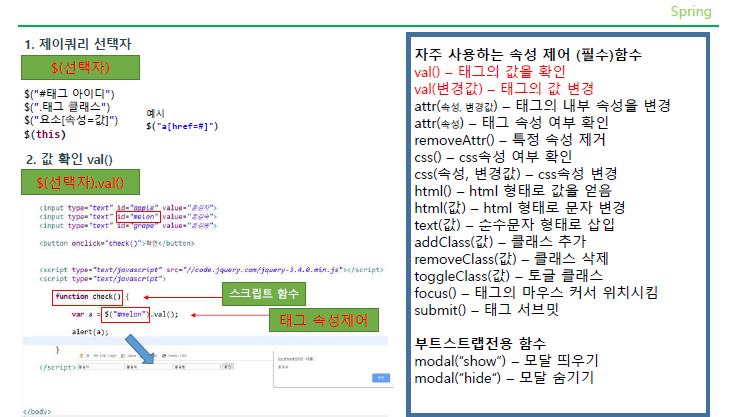Click 'removeClass(값) – 클래스 삭제'
This screenshot has width=729, height=417.
tap(511, 259)
